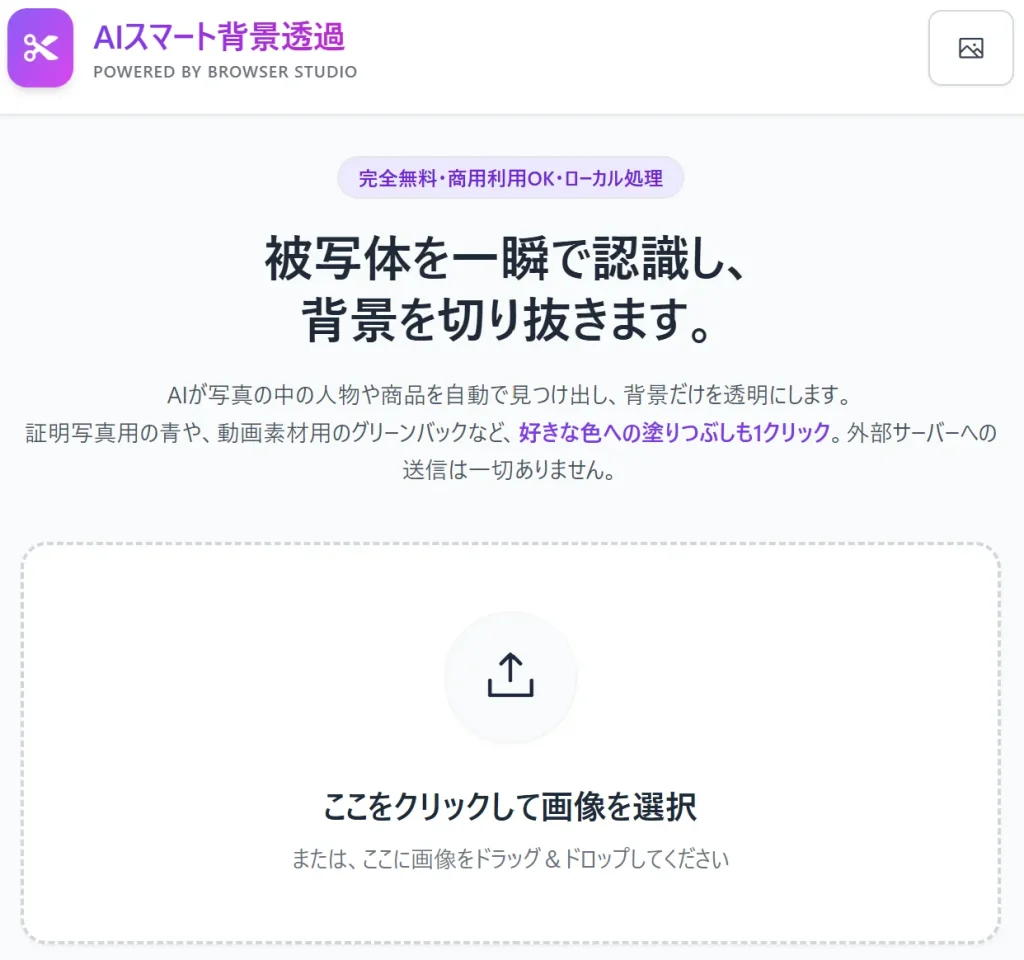
Task: Click the text 送信は一切ありません。
Action: coord(509,470)
